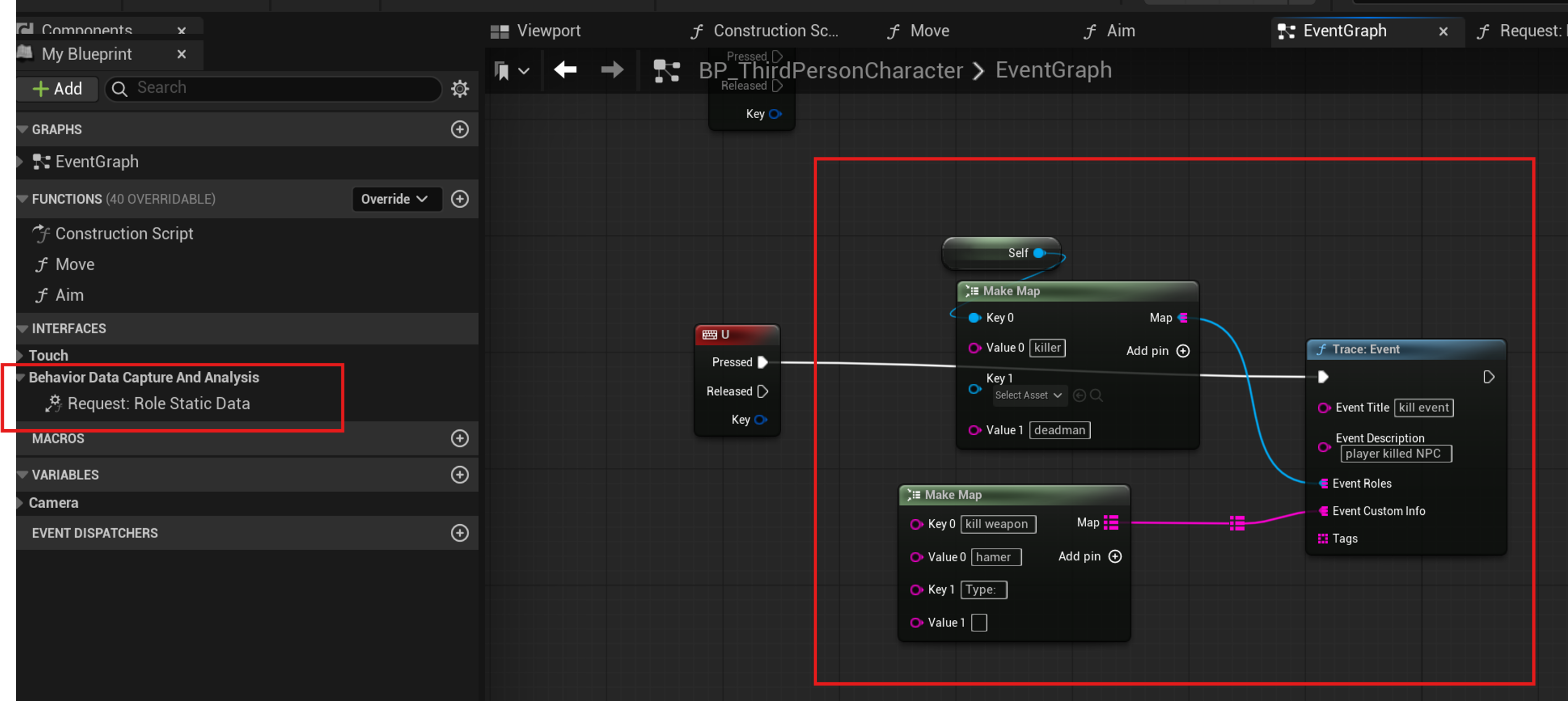Viewport: 1568px width, 701px height.
Task: Navigate back with the left arrow icon
Action: point(565,70)
